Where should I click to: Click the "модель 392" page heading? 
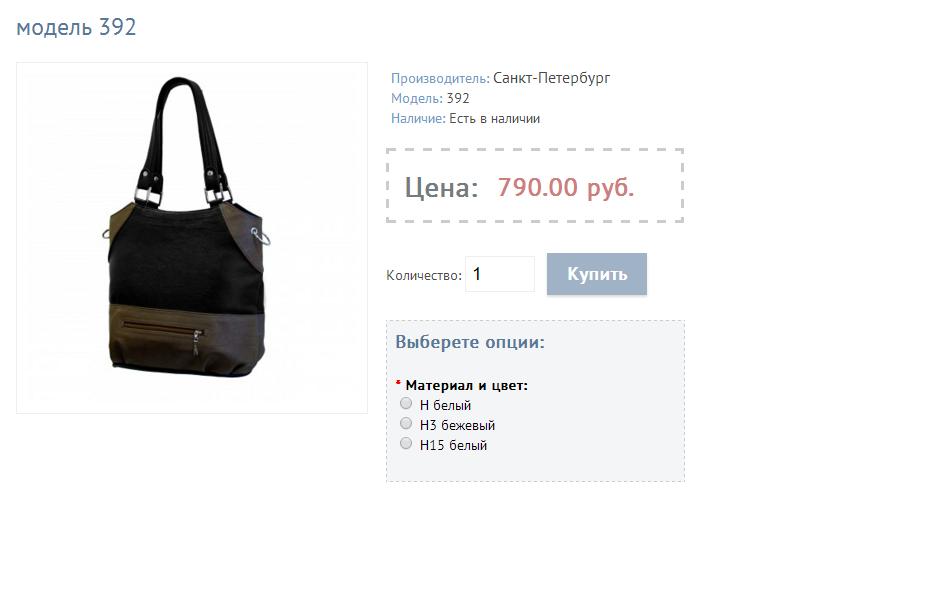click(76, 28)
